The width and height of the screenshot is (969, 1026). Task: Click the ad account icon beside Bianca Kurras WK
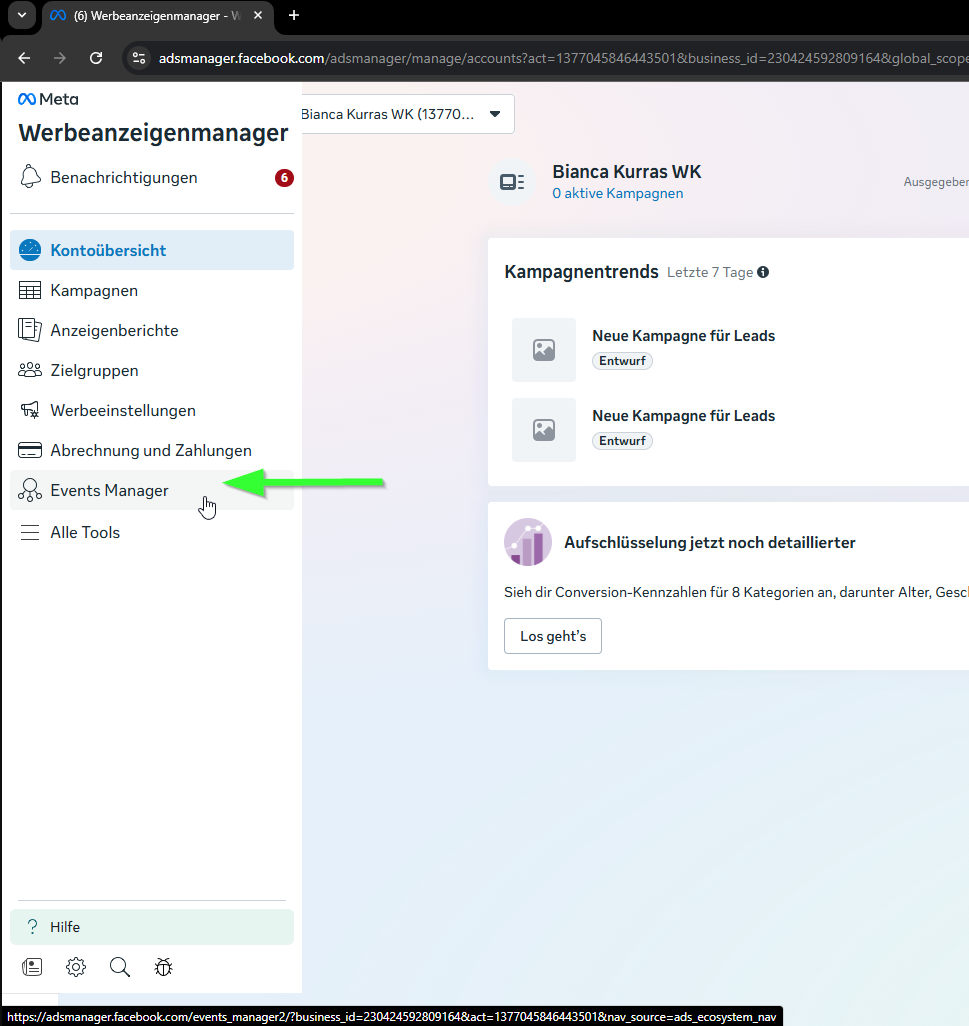pyautogui.click(x=512, y=182)
